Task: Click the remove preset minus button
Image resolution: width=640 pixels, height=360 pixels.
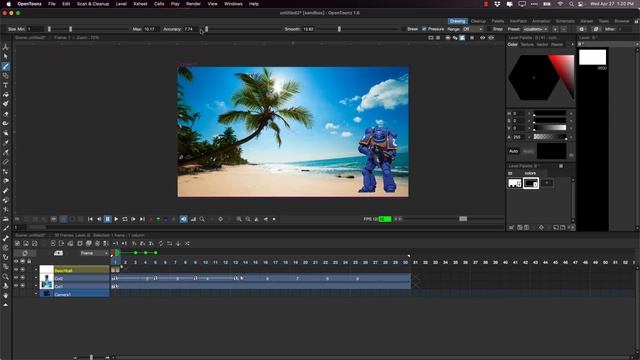Action: point(564,29)
